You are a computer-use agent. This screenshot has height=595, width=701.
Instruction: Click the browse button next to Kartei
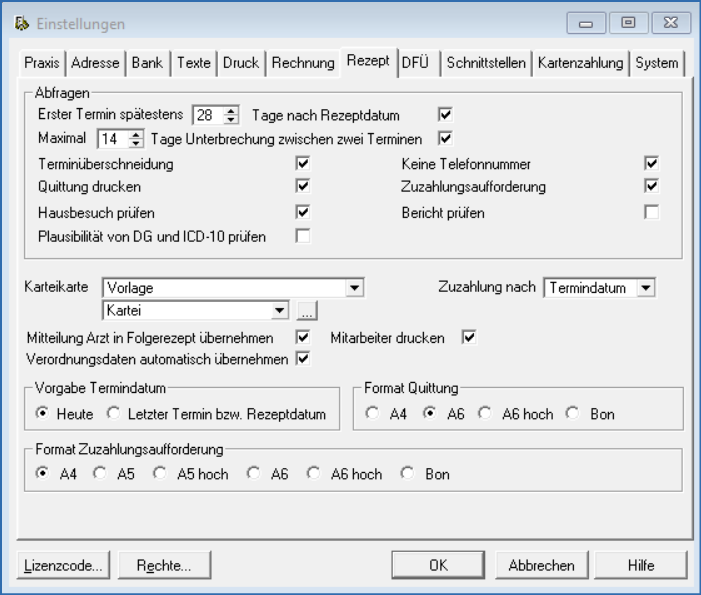pos(307,311)
